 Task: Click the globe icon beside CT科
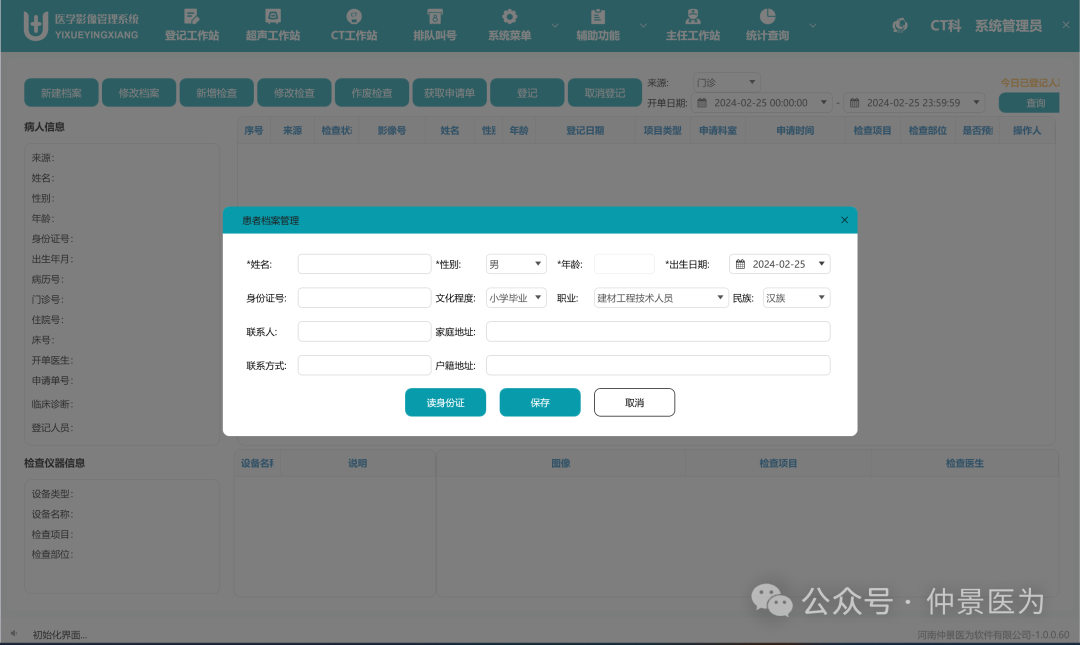pyautogui.click(x=899, y=26)
